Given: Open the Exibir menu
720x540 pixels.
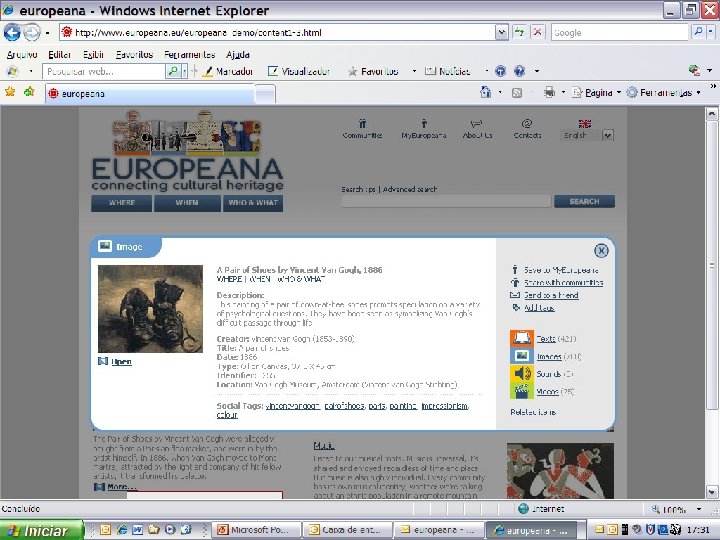Looking at the screenshot, I should pyautogui.click(x=93, y=55).
